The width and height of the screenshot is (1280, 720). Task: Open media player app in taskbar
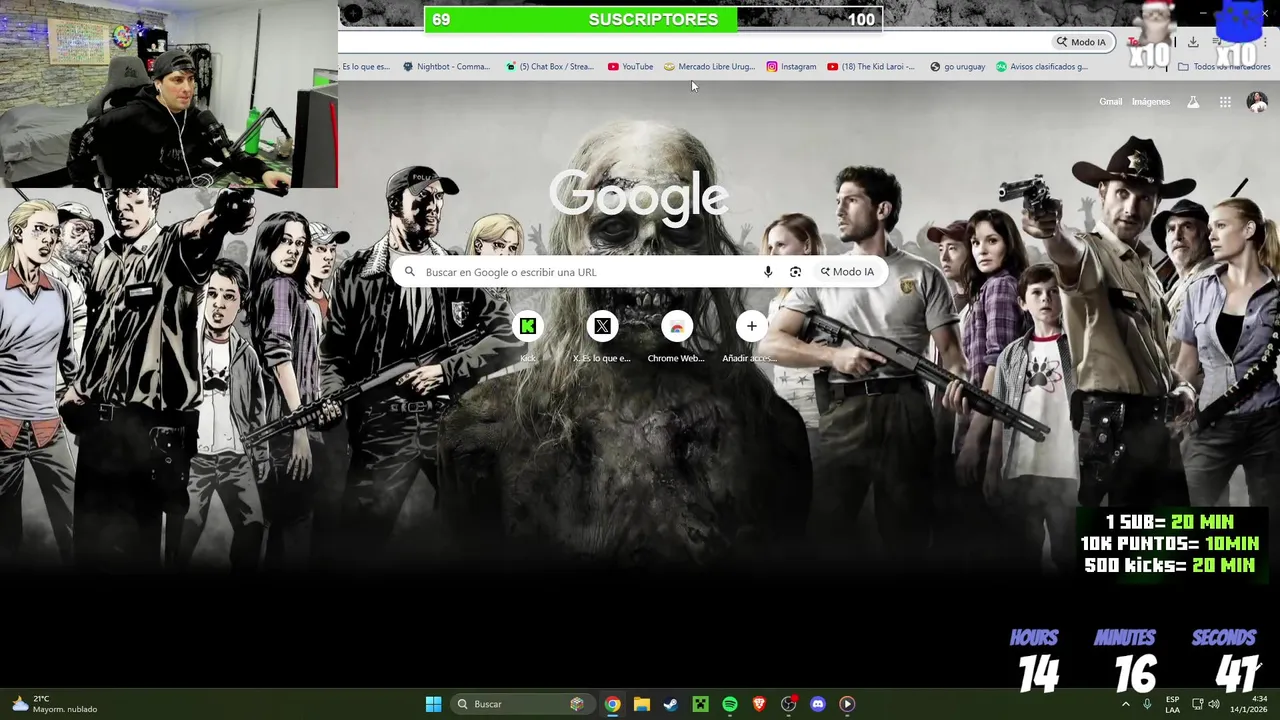847,704
